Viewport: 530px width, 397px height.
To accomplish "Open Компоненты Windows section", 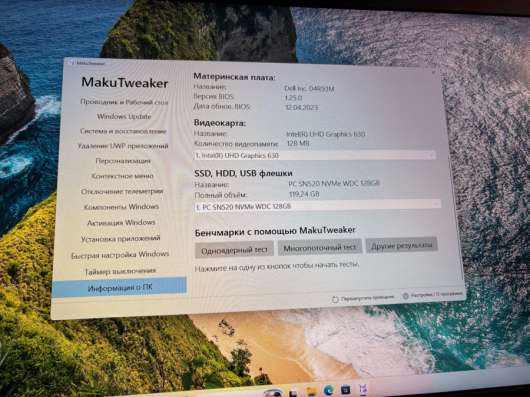I will (121, 206).
